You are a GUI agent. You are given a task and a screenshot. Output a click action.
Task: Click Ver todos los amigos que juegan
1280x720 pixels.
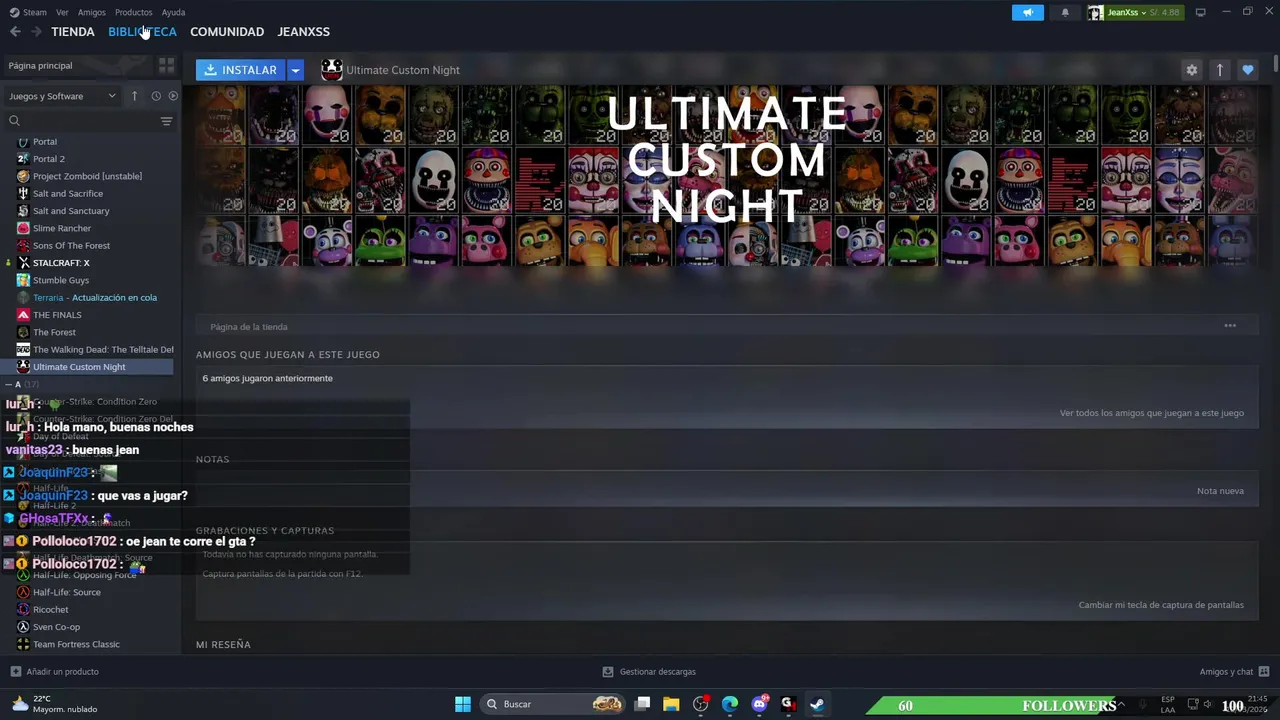[1152, 413]
